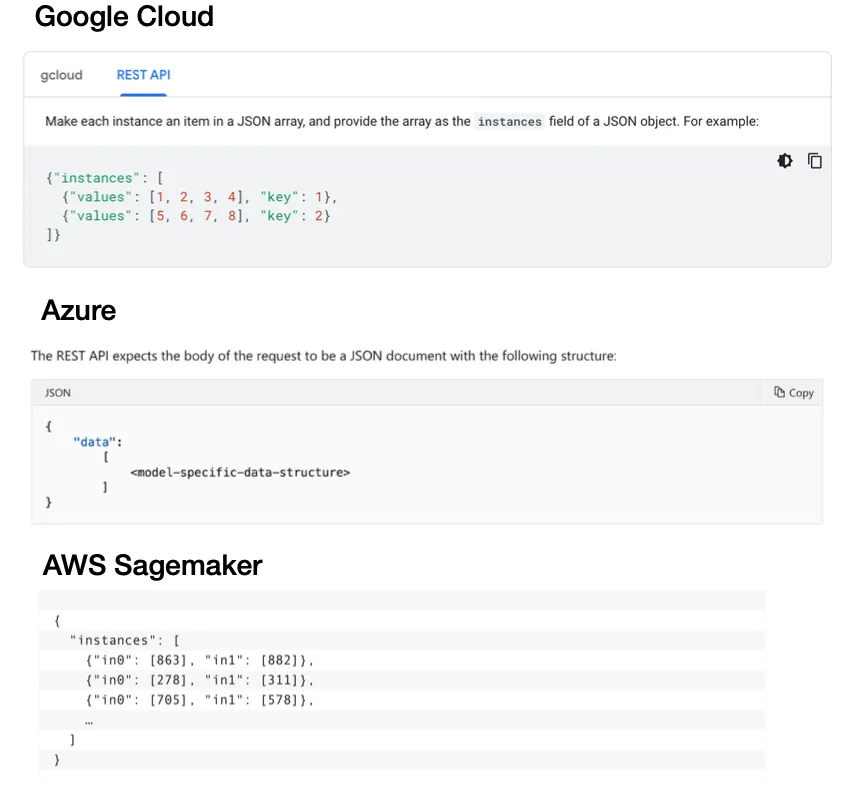
Task: Click the Sagemaker line containing 863 and 882
Action: tap(200, 660)
